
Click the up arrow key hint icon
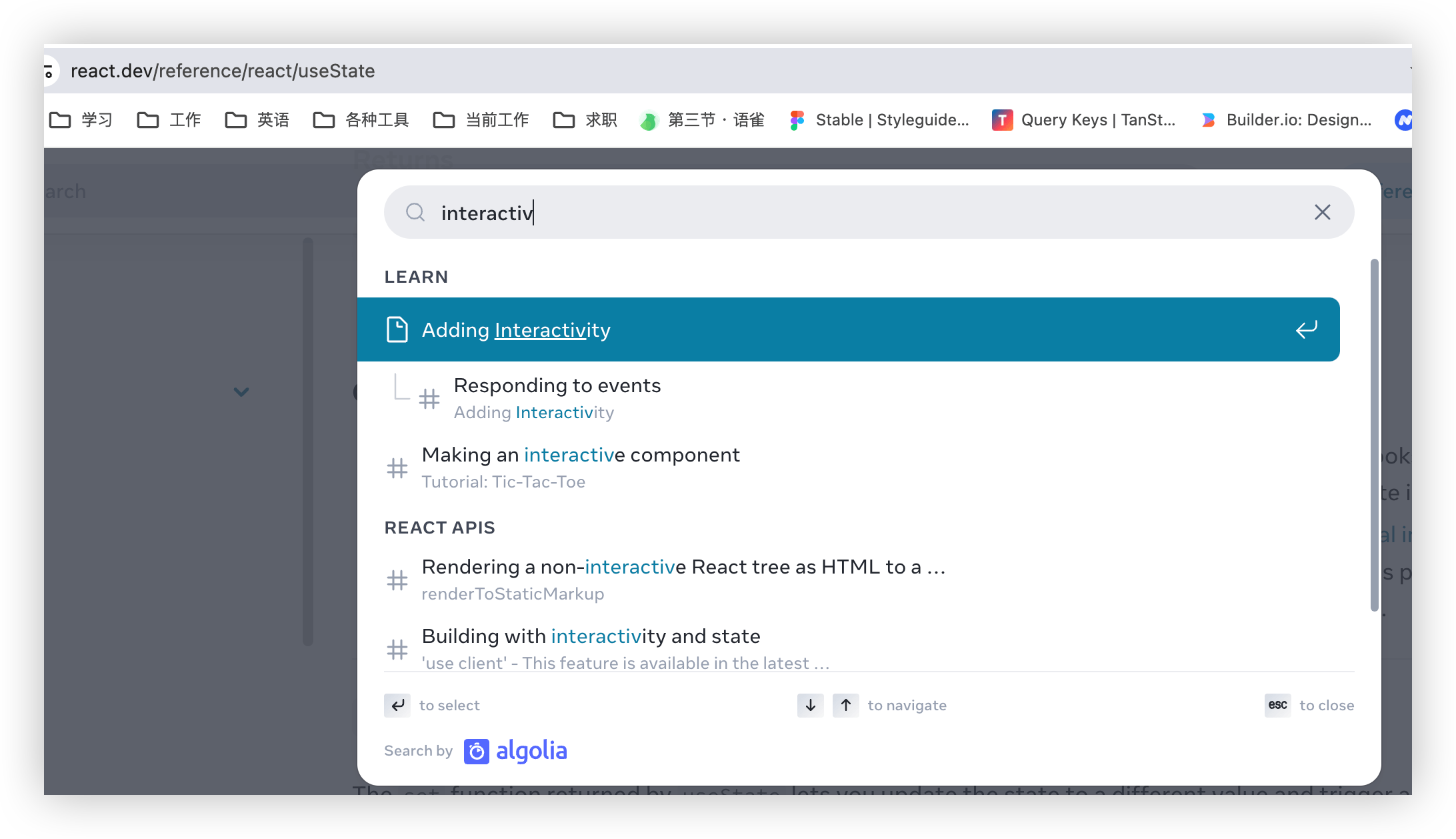click(845, 705)
